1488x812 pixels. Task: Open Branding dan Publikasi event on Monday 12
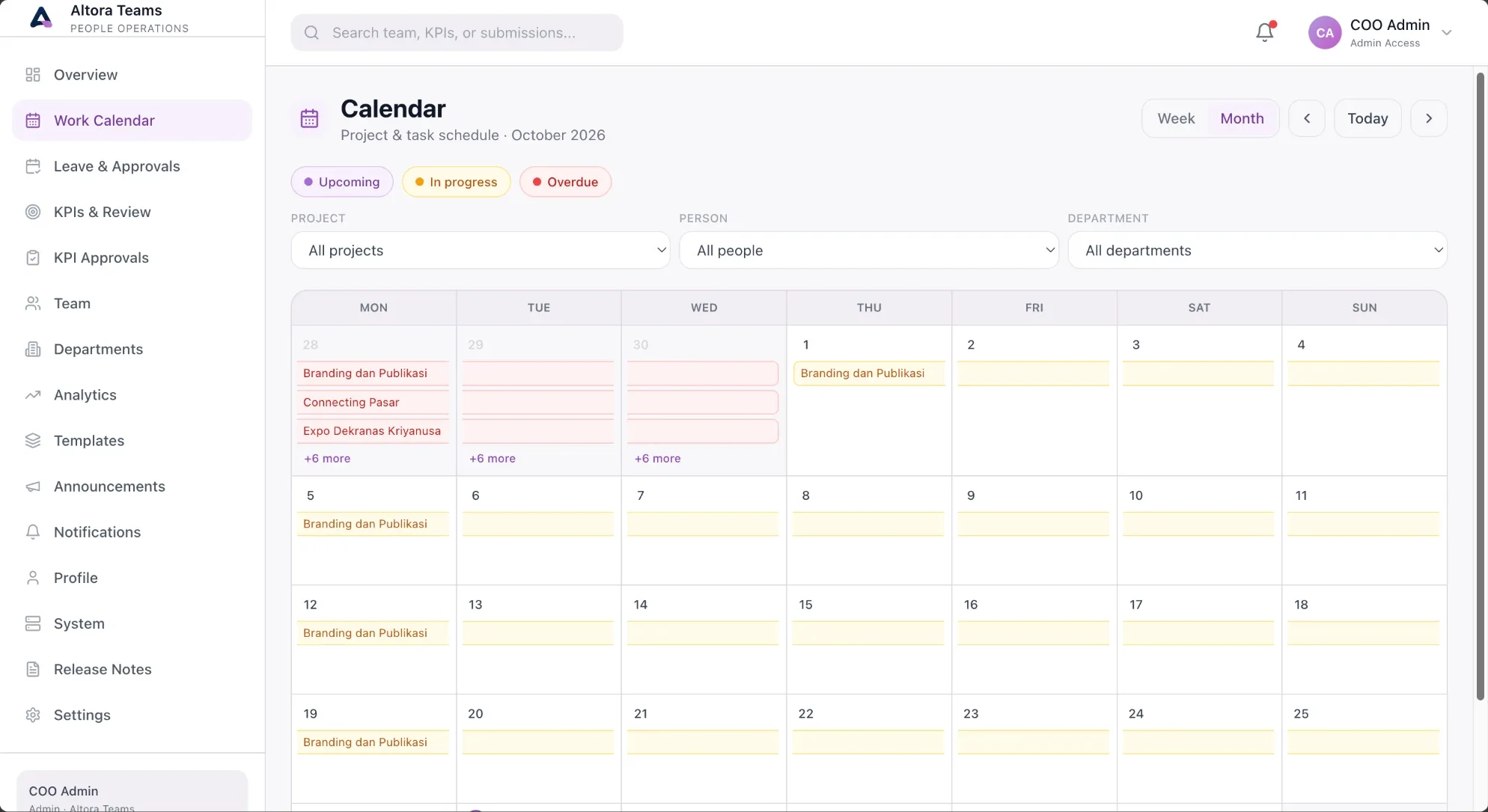(373, 633)
